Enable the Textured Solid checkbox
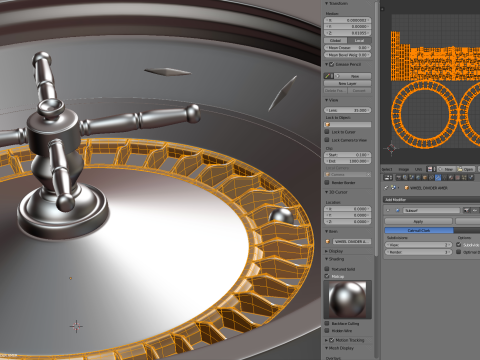Screen dimensions: 480x360 (x=327, y=269)
